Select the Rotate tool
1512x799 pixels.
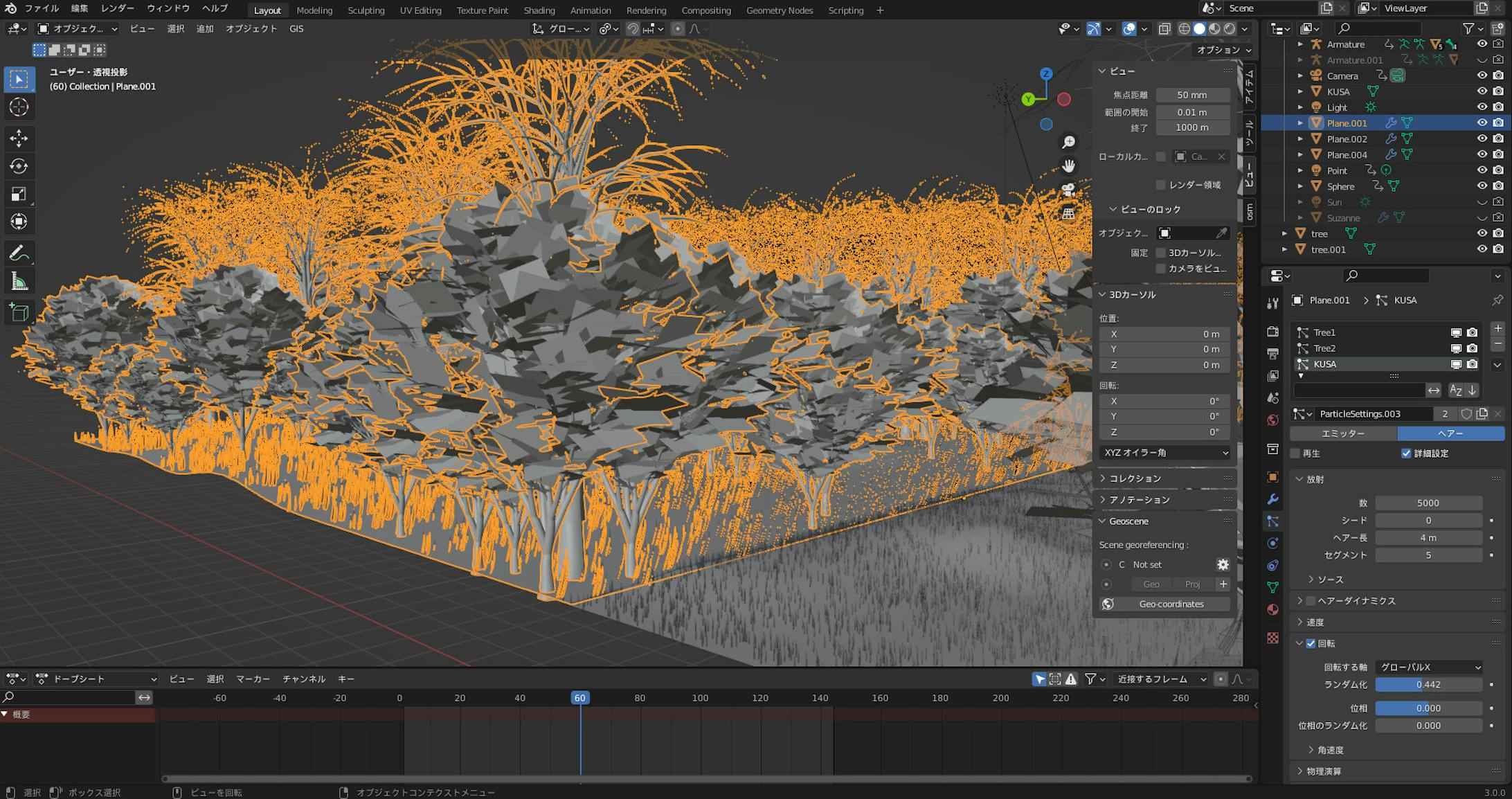pos(19,166)
